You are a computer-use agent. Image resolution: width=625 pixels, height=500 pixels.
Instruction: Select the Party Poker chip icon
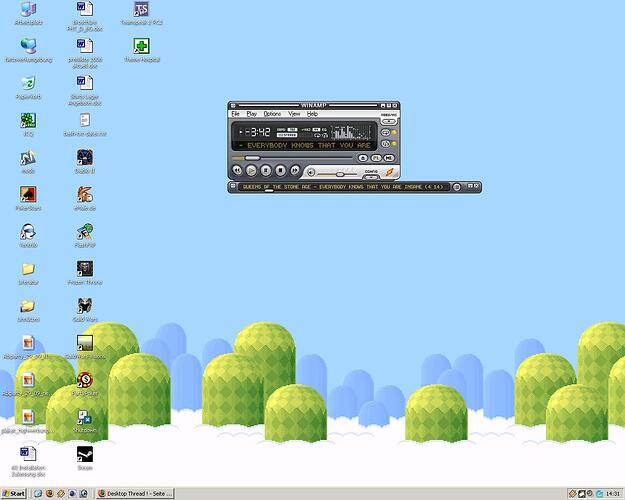coord(85,385)
